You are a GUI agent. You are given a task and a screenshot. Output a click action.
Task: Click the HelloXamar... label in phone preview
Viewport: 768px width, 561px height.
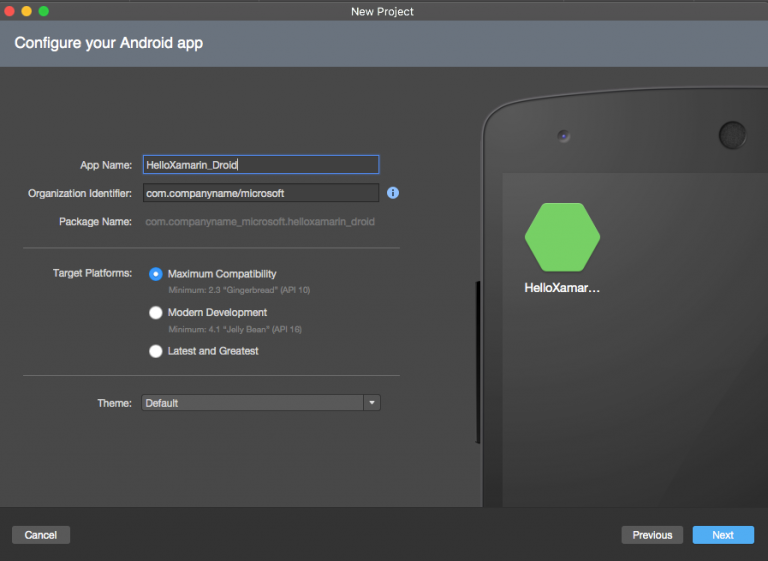(x=562, y=288)
